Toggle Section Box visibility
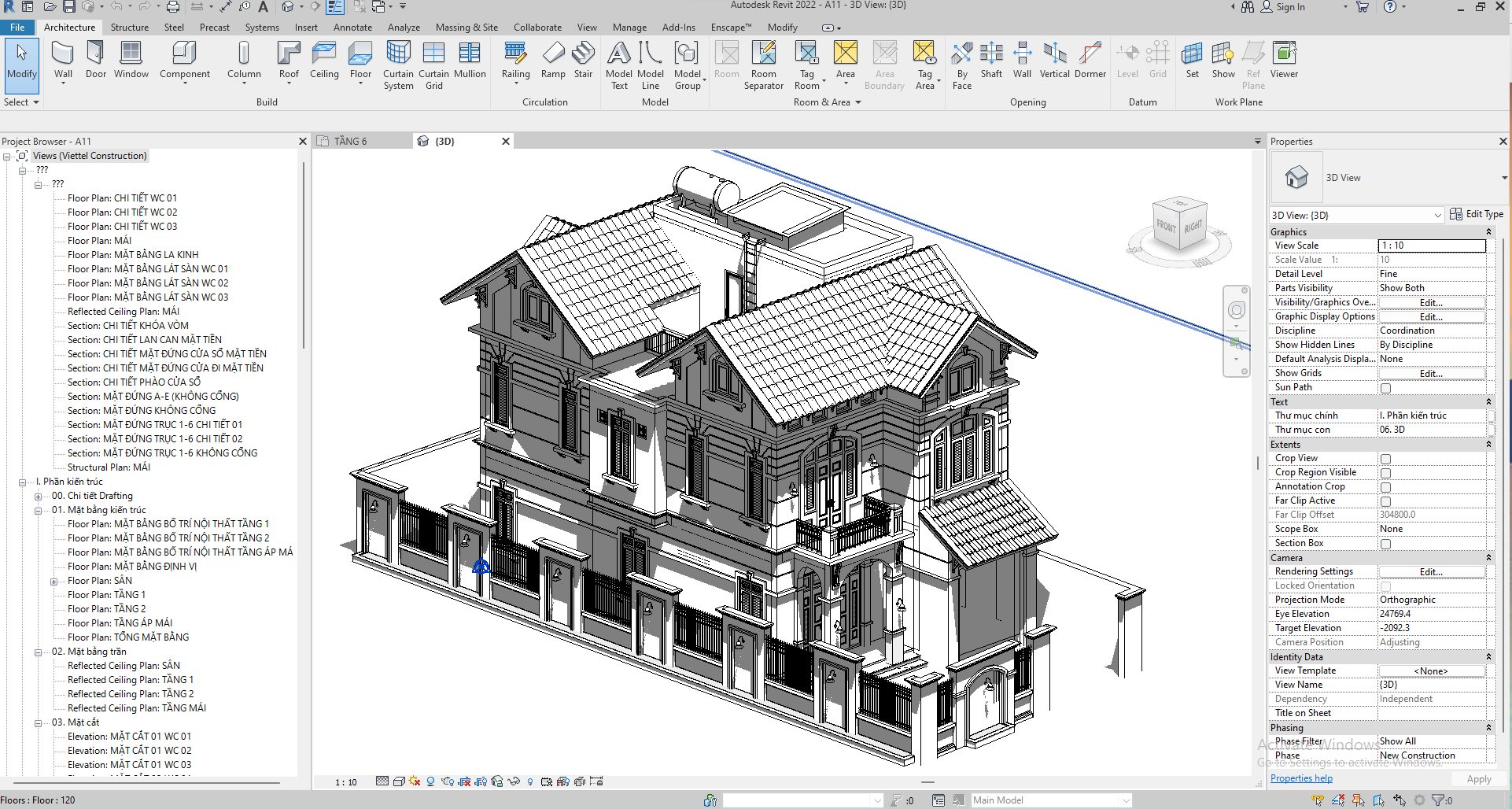Screen dimensions: 1512x809 1385,543
